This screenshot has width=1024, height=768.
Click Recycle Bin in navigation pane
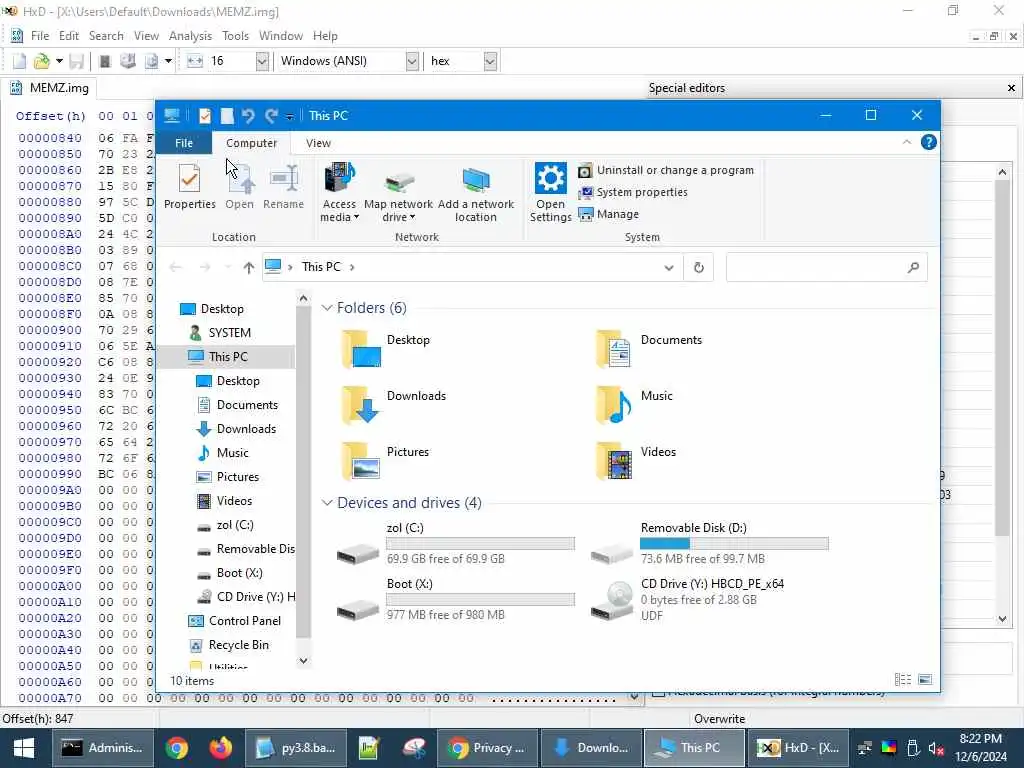coord(238,645)
